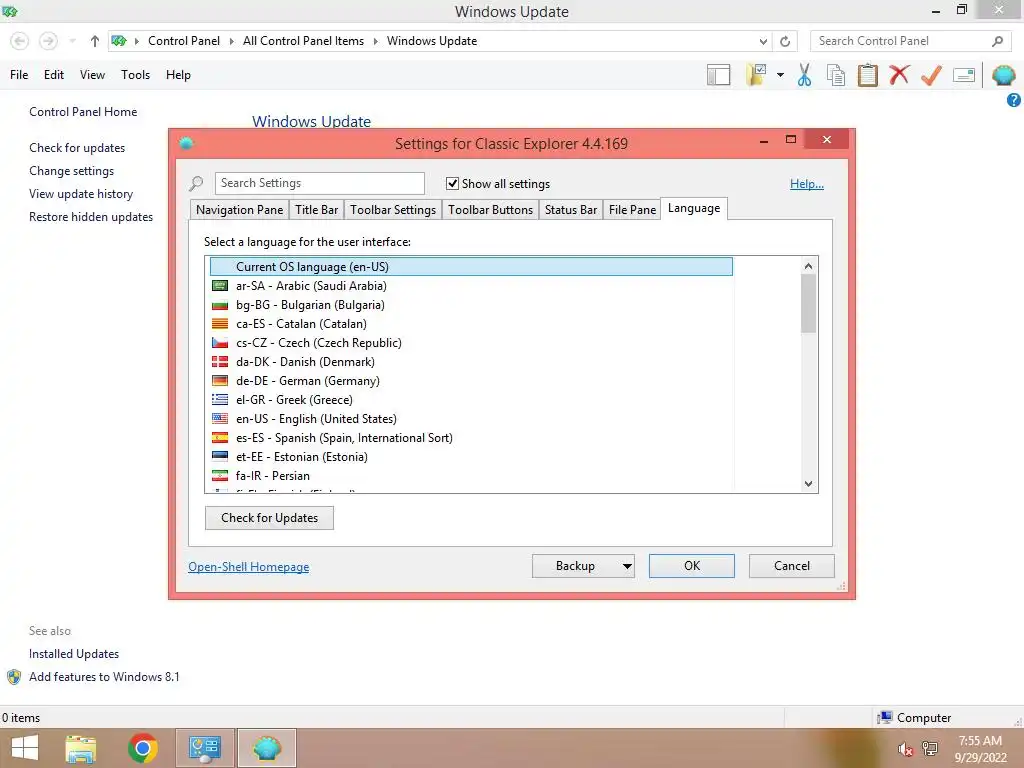Open Control Panel Home link

(83, 112)
